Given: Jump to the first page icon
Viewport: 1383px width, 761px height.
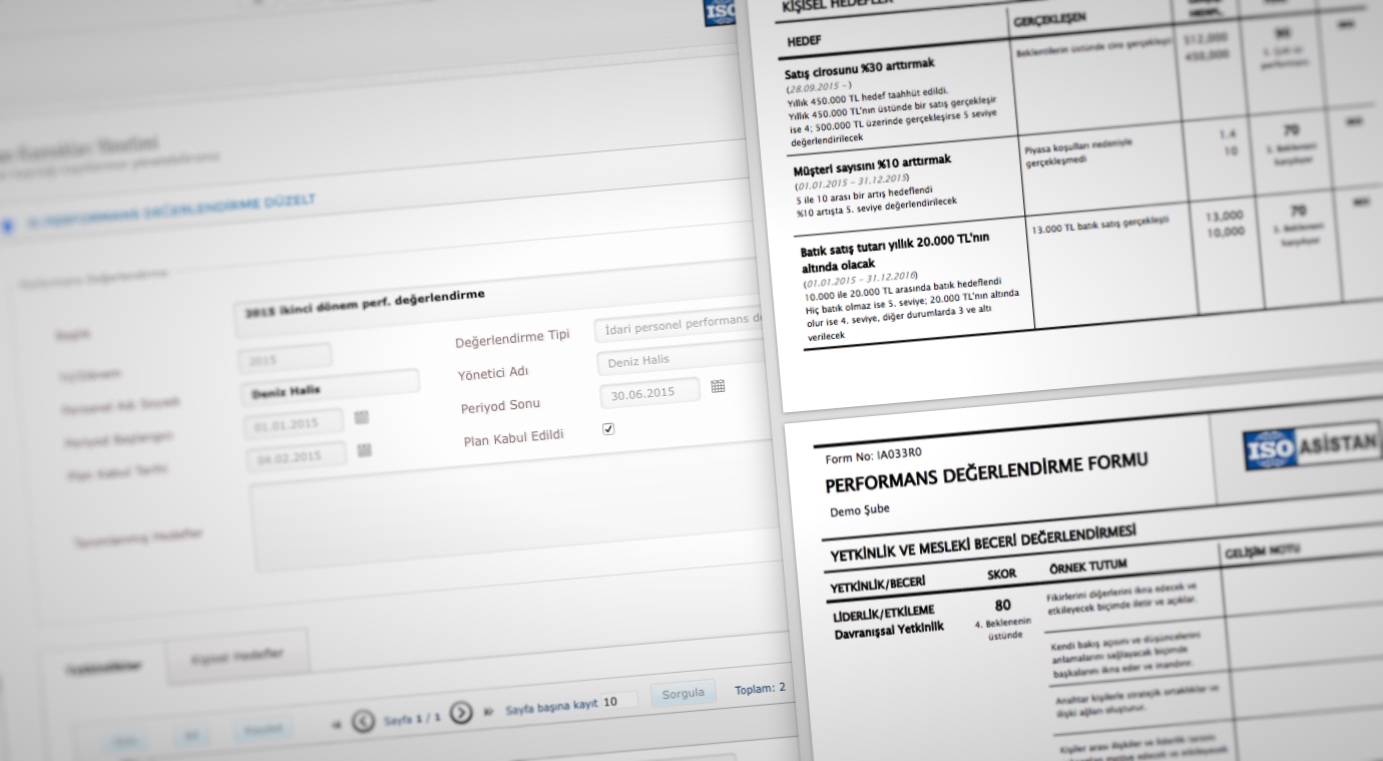Looking at the screenshot, I should pos(338,722).
